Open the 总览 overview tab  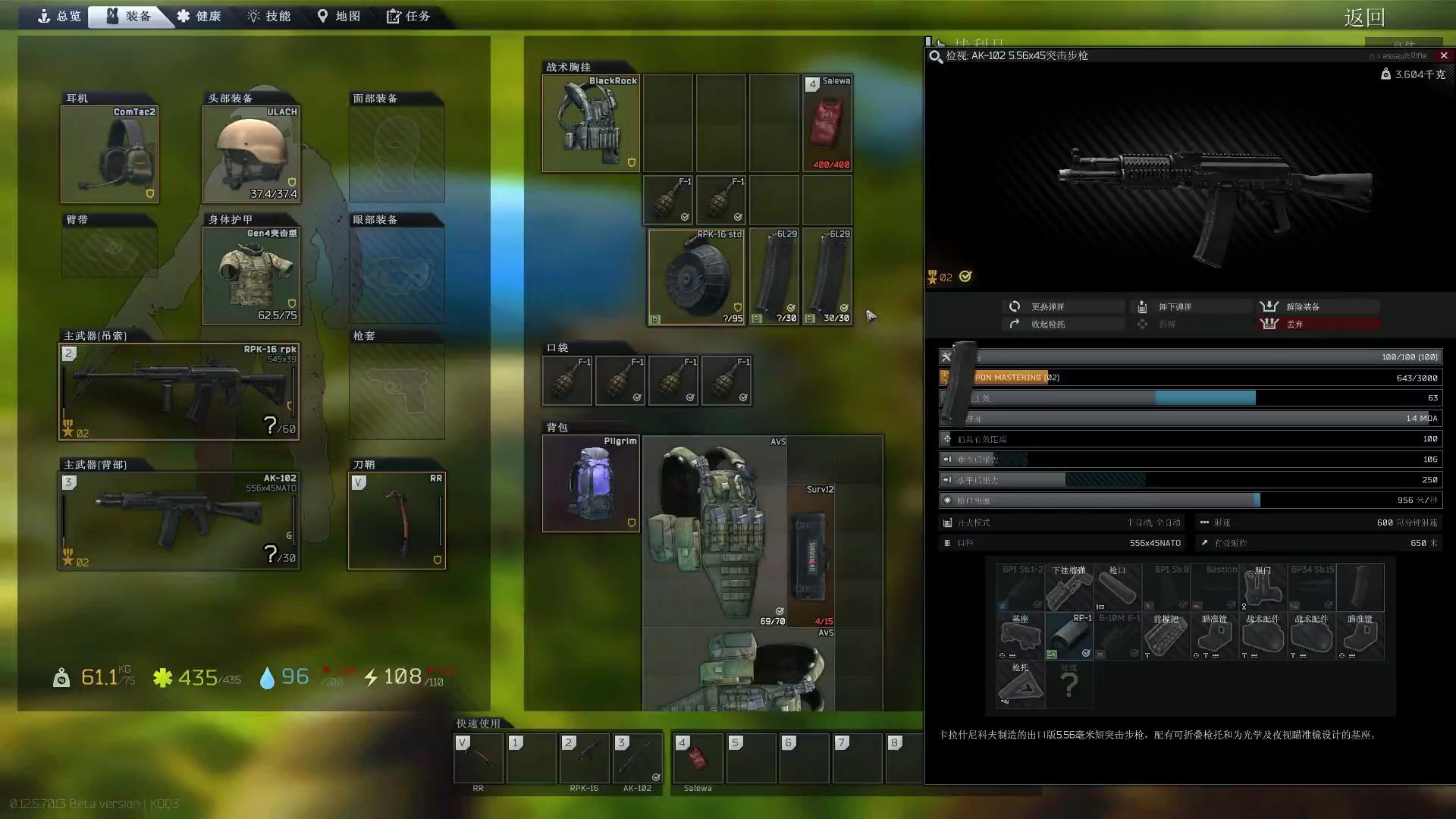tap(59, 16)
